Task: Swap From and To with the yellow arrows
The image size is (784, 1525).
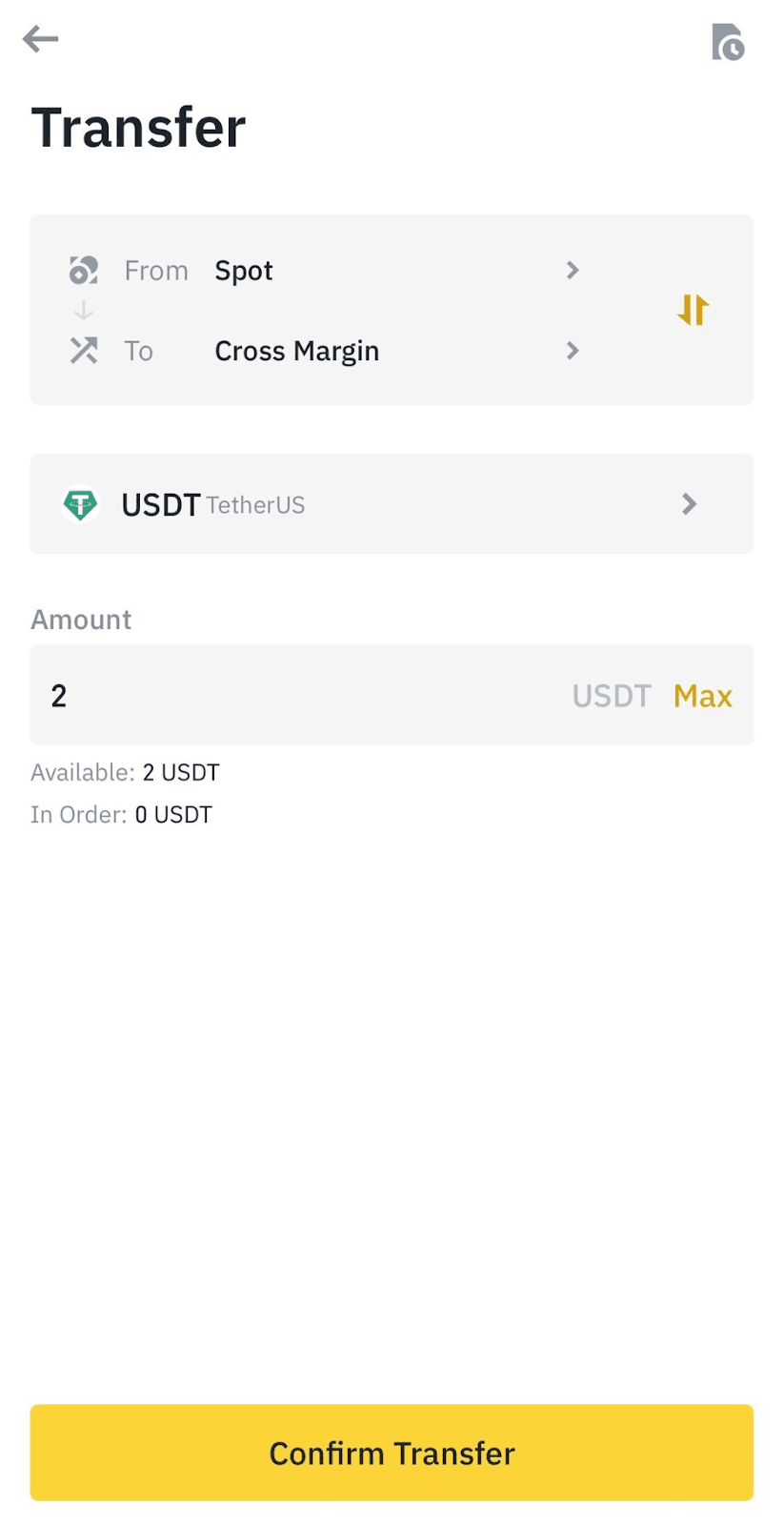Action: (694, 310)
